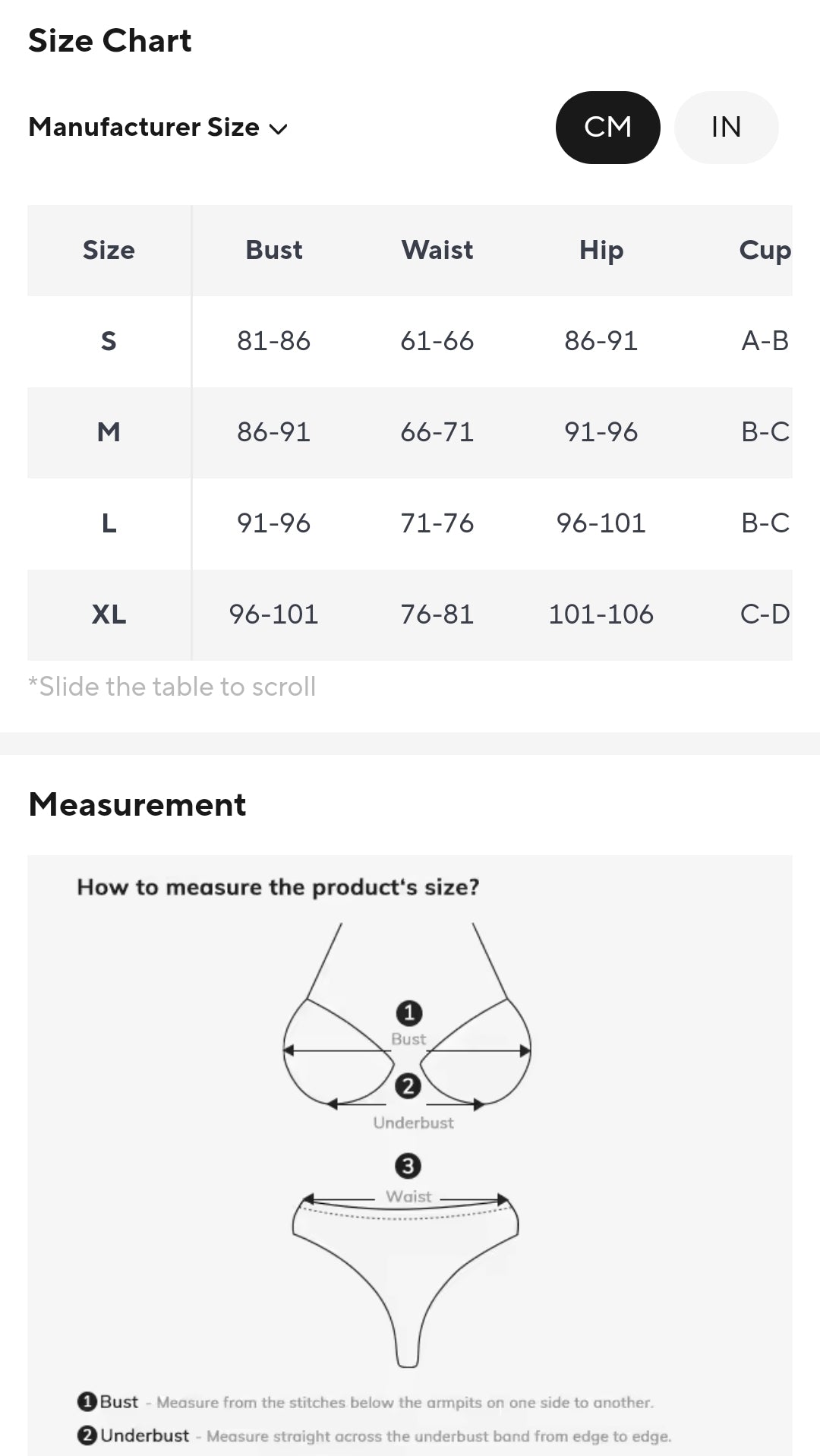Click the L row hip value 96-101
Screen dimensions: 820x1456
(601, 523)
